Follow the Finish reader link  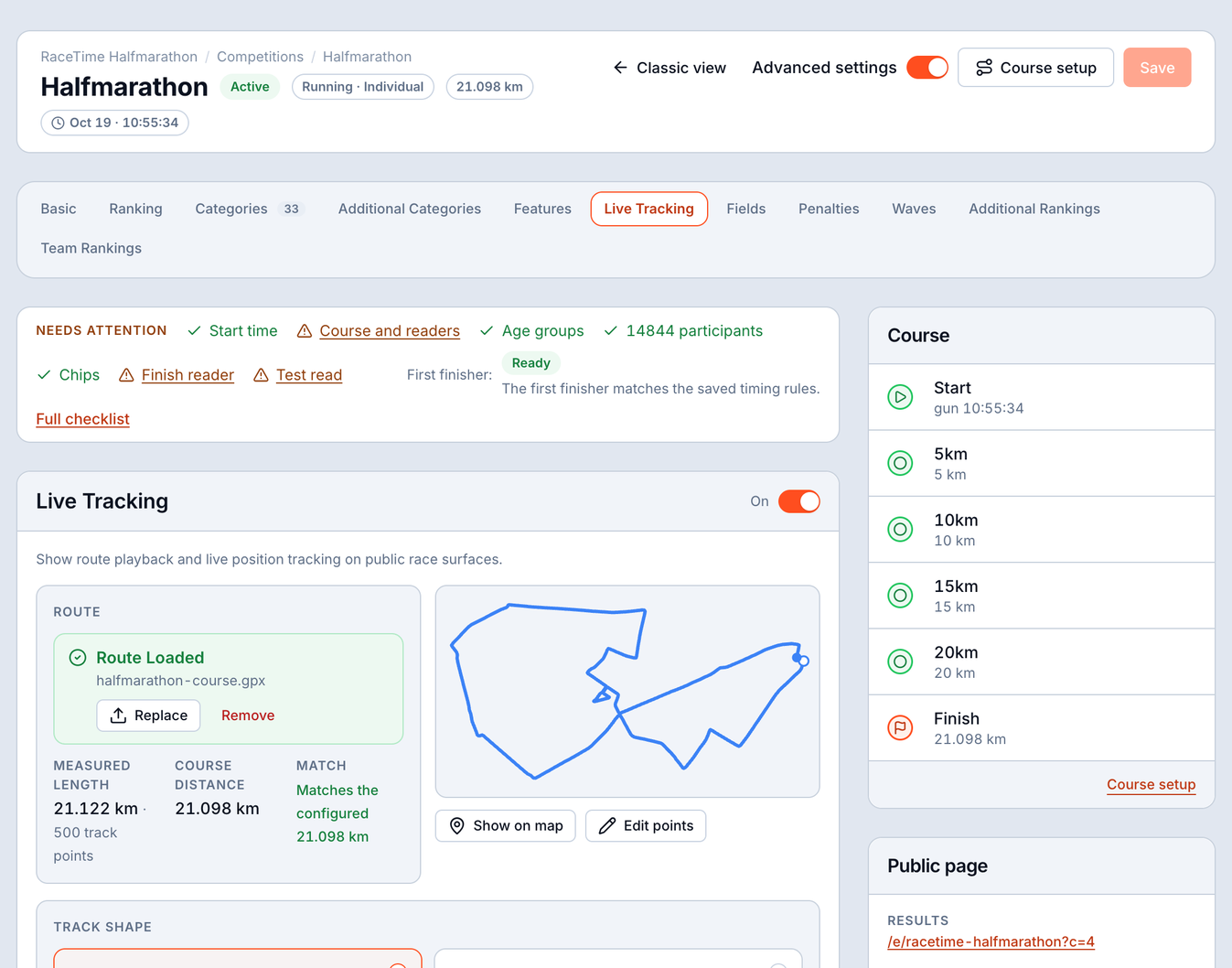tap(187, 375)
